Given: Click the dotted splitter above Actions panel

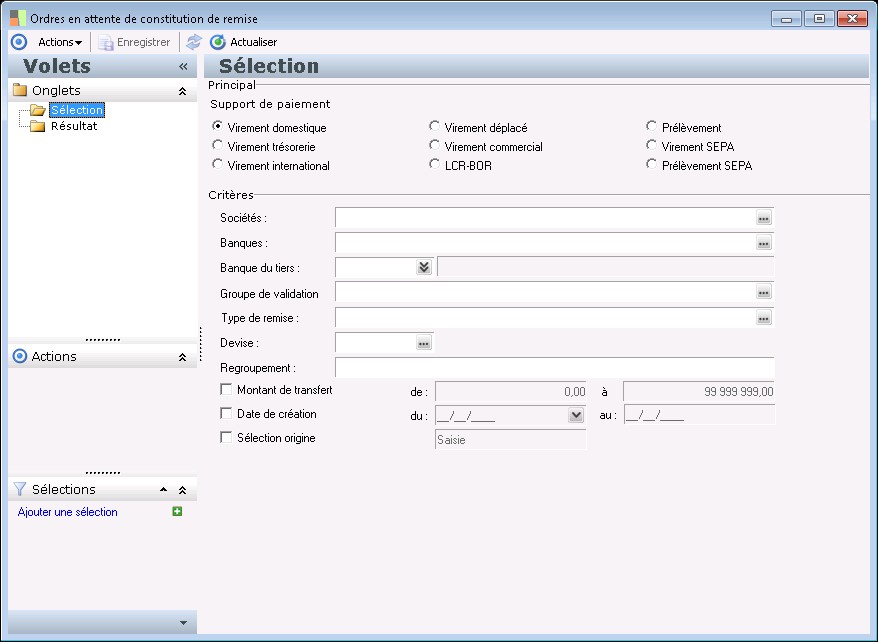Looking at the screenshot, I should coord(102,340).
